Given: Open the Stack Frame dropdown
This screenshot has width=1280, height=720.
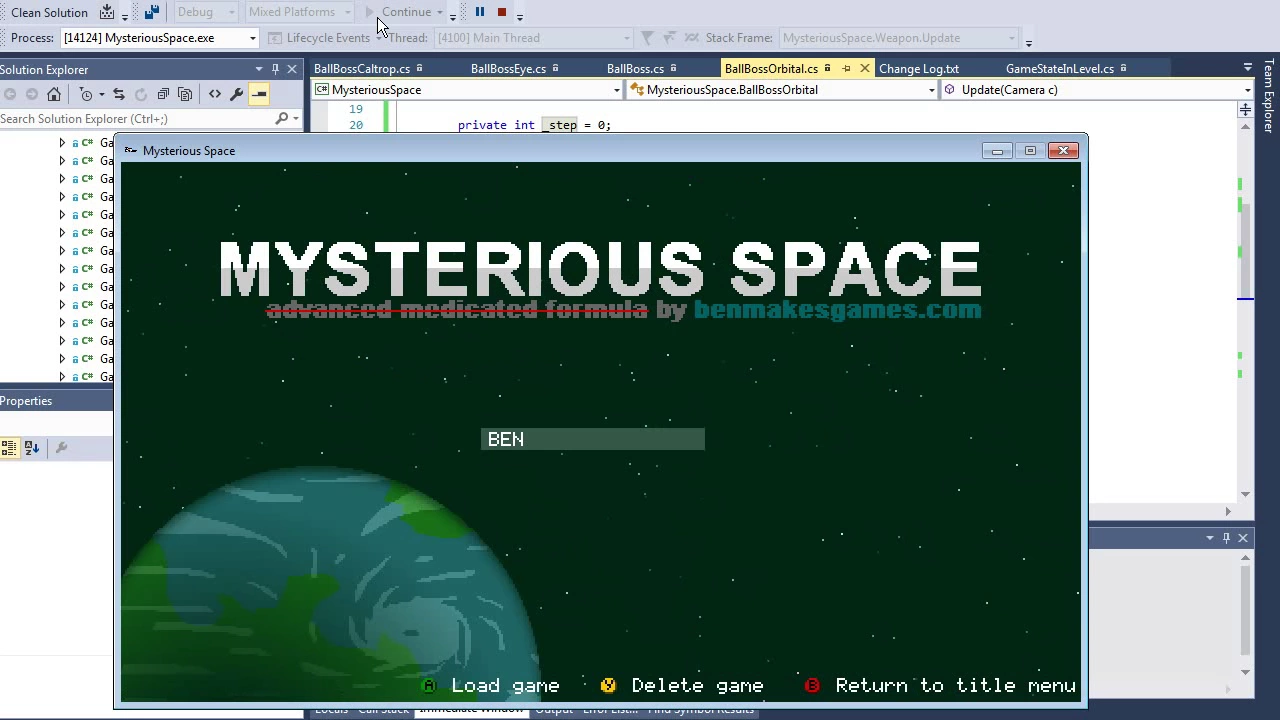Looking at the screenshot, I should pyautogui.click(x=897, y=38).
